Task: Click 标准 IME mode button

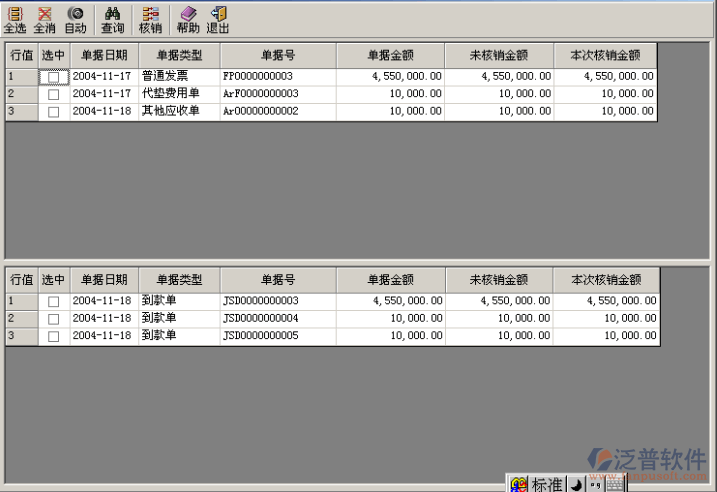Action: (546, 484)
